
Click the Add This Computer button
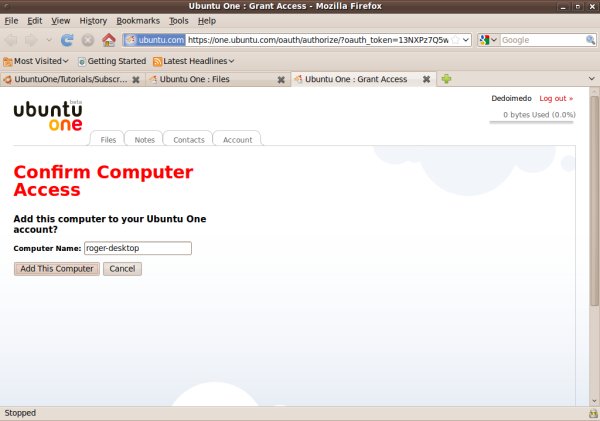pyautogui.click(x=57, y=269)
